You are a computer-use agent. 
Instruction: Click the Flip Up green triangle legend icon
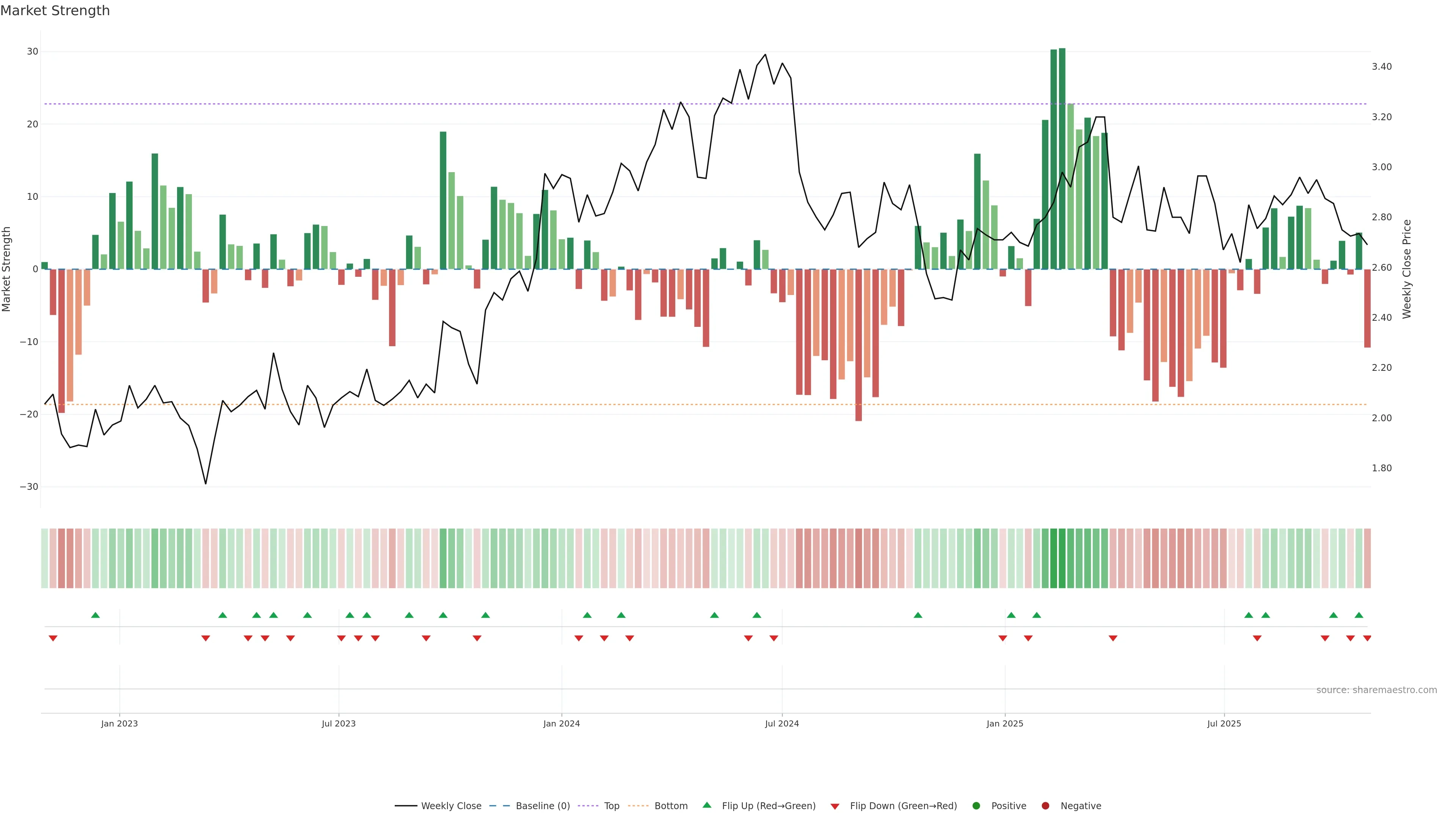click(706, 805)
